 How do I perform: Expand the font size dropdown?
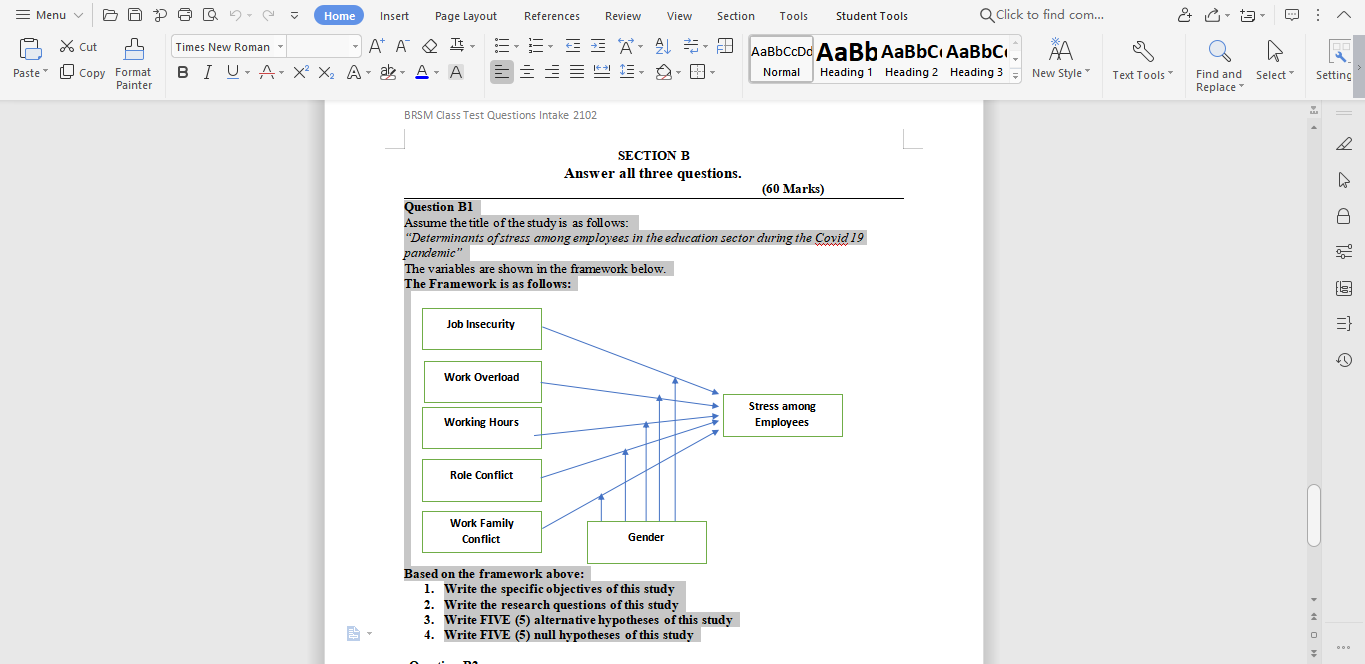[x=355, y=46]
